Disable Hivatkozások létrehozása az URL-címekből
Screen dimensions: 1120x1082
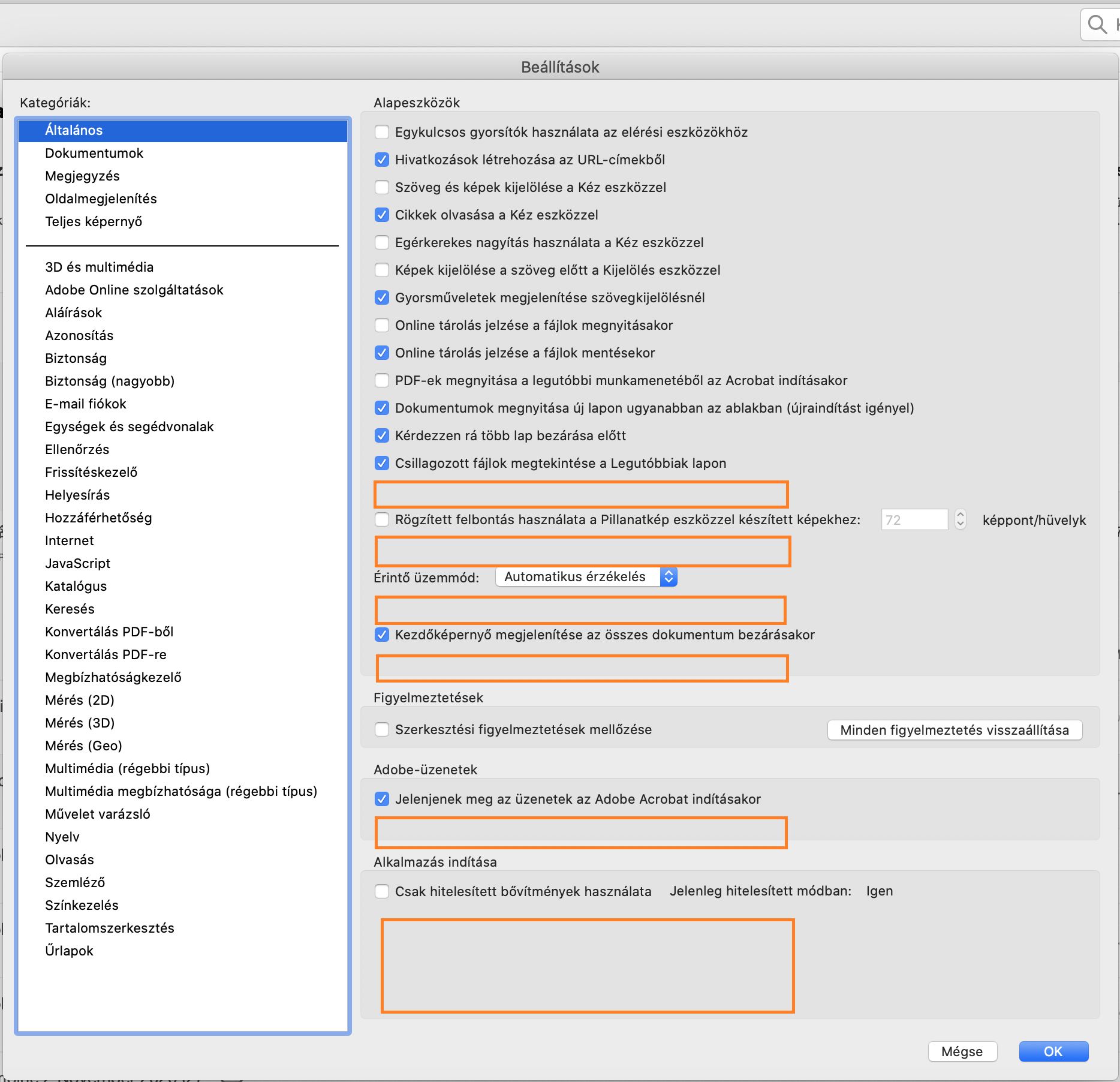[x=382, y=160]
